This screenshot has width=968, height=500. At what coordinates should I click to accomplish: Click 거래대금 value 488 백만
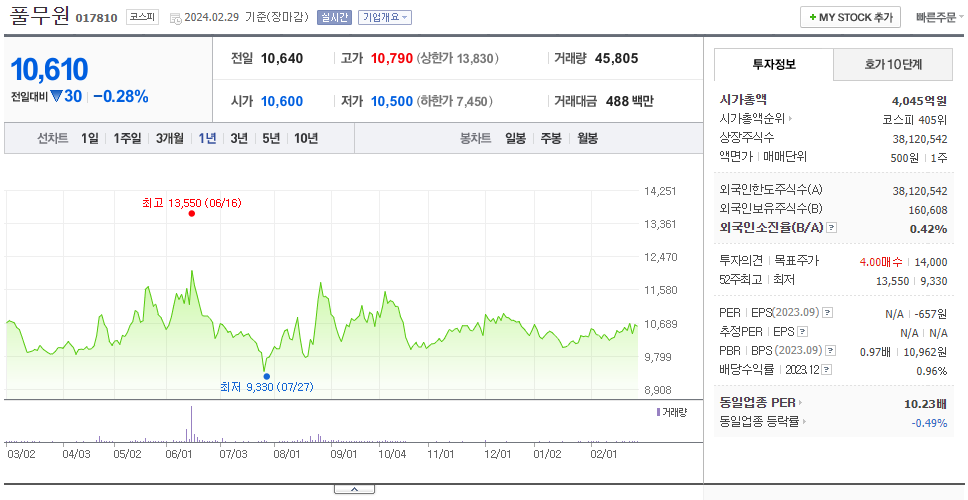[x=630, y=101]
